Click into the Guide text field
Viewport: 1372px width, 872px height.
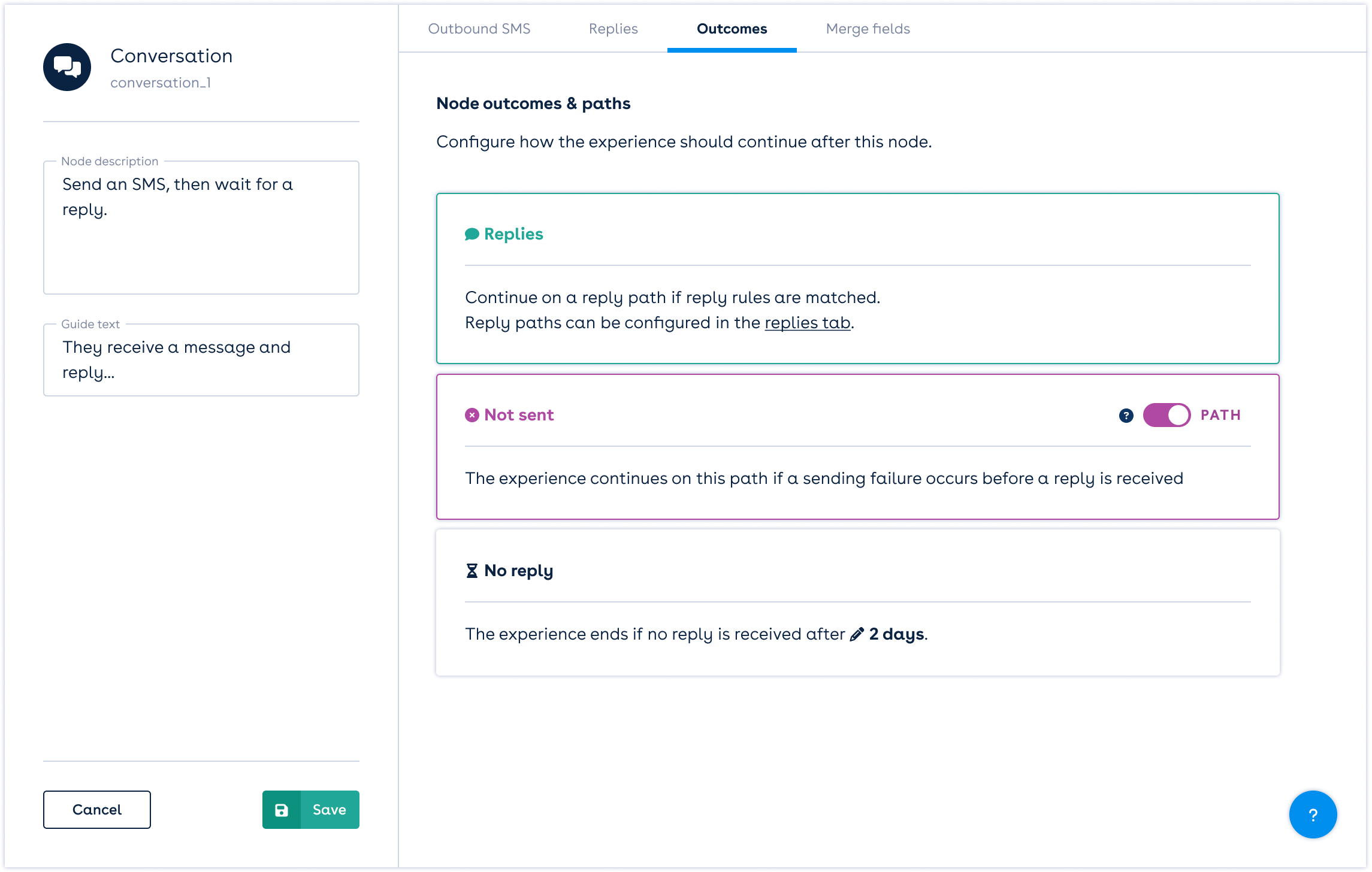point(201,360)
